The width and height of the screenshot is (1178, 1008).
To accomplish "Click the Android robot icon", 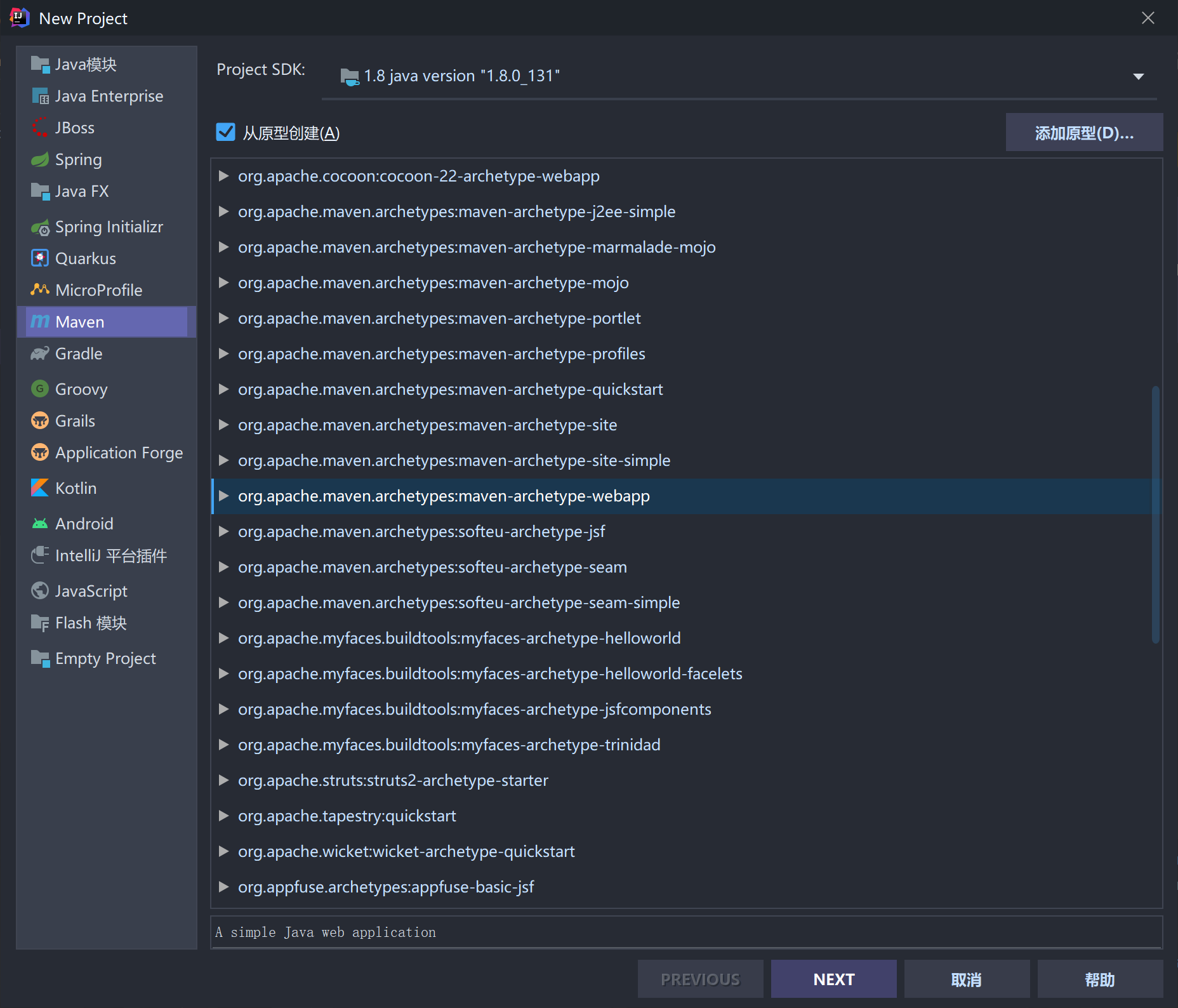I will click(40, 524).
